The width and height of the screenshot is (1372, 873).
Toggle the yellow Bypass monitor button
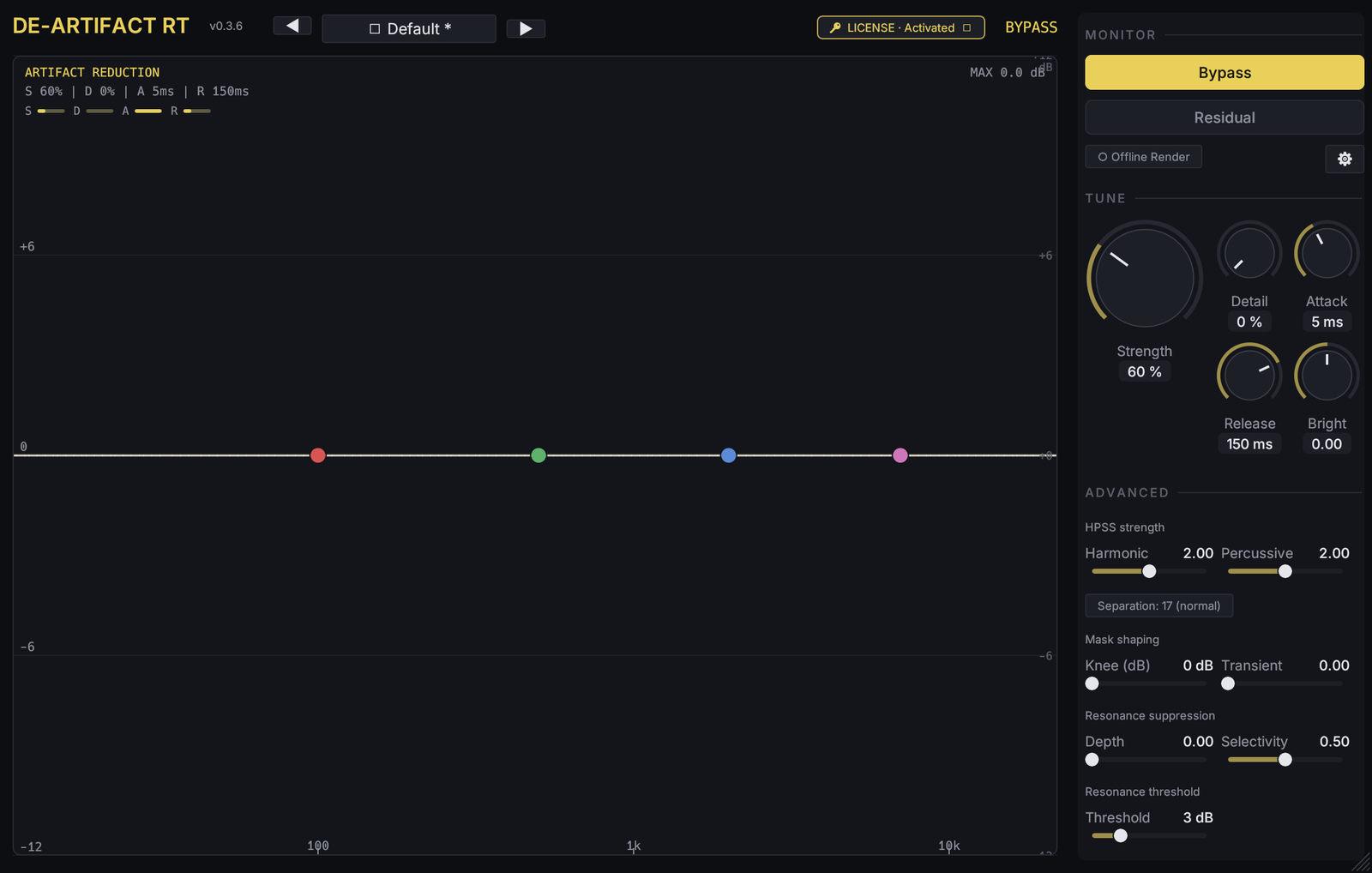[x=1225, y=73]
